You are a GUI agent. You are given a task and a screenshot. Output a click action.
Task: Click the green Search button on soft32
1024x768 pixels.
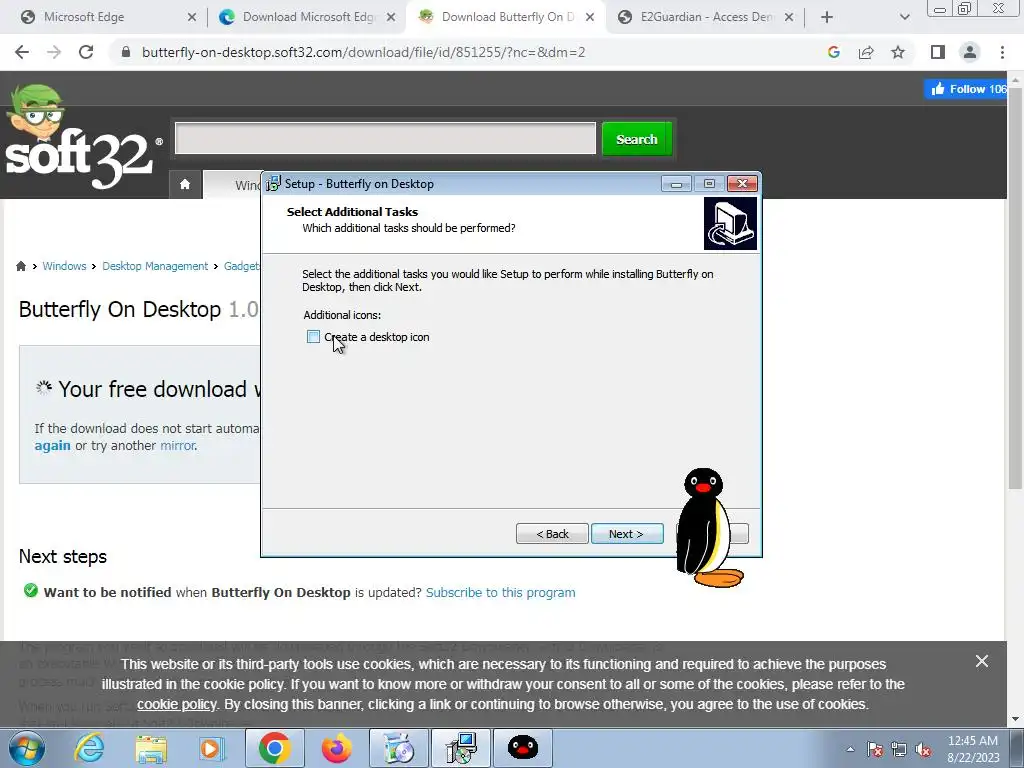coord(637,139)
